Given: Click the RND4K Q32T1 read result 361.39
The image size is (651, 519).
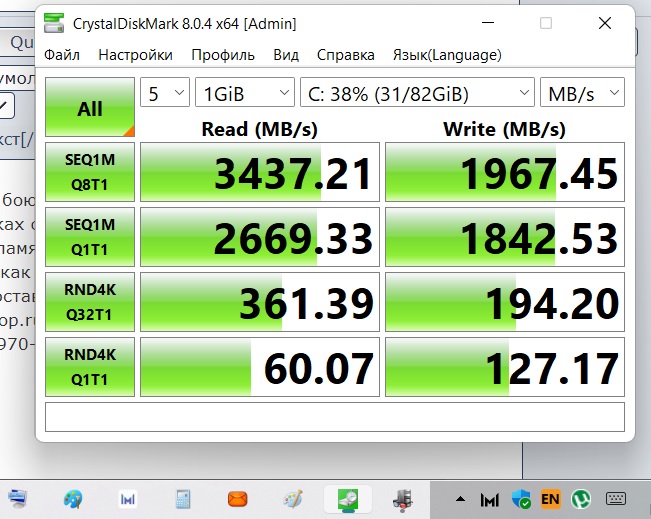Looking at the screenshot, I should 260,302.
